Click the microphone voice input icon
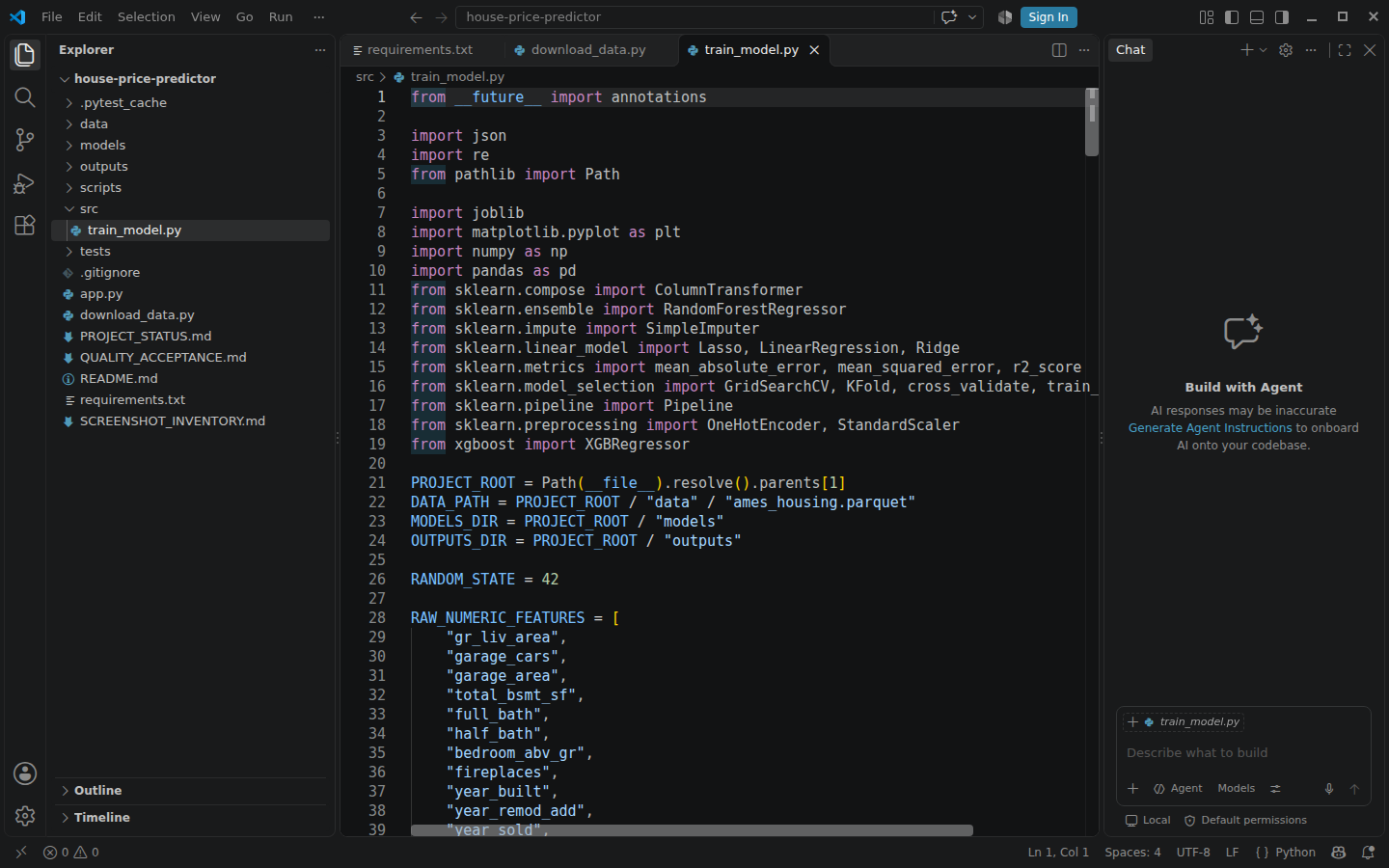This screenshot has width=1389, height=868. click(x=1329, y=789)
